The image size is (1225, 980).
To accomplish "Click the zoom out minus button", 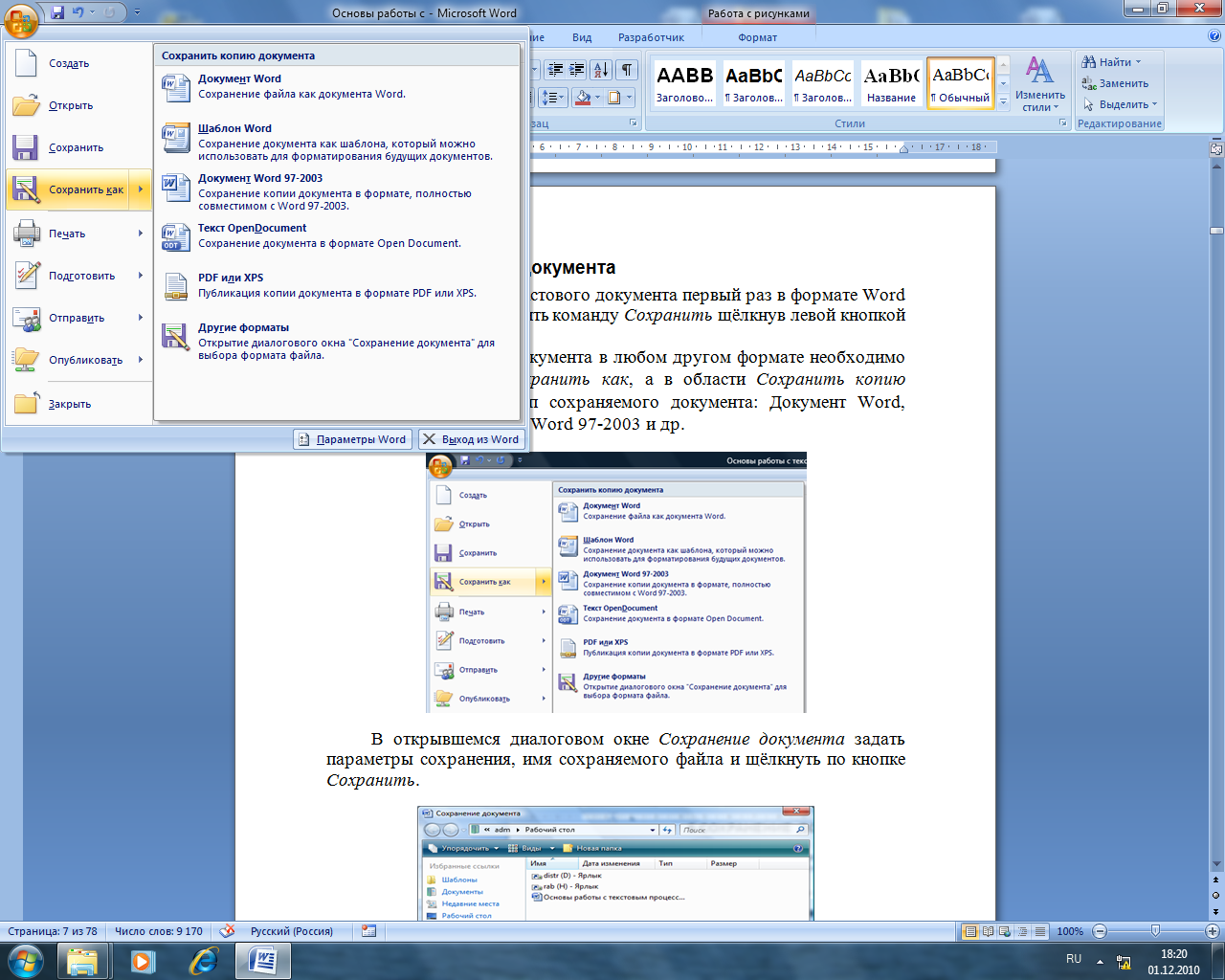I will click(1100, 931).
